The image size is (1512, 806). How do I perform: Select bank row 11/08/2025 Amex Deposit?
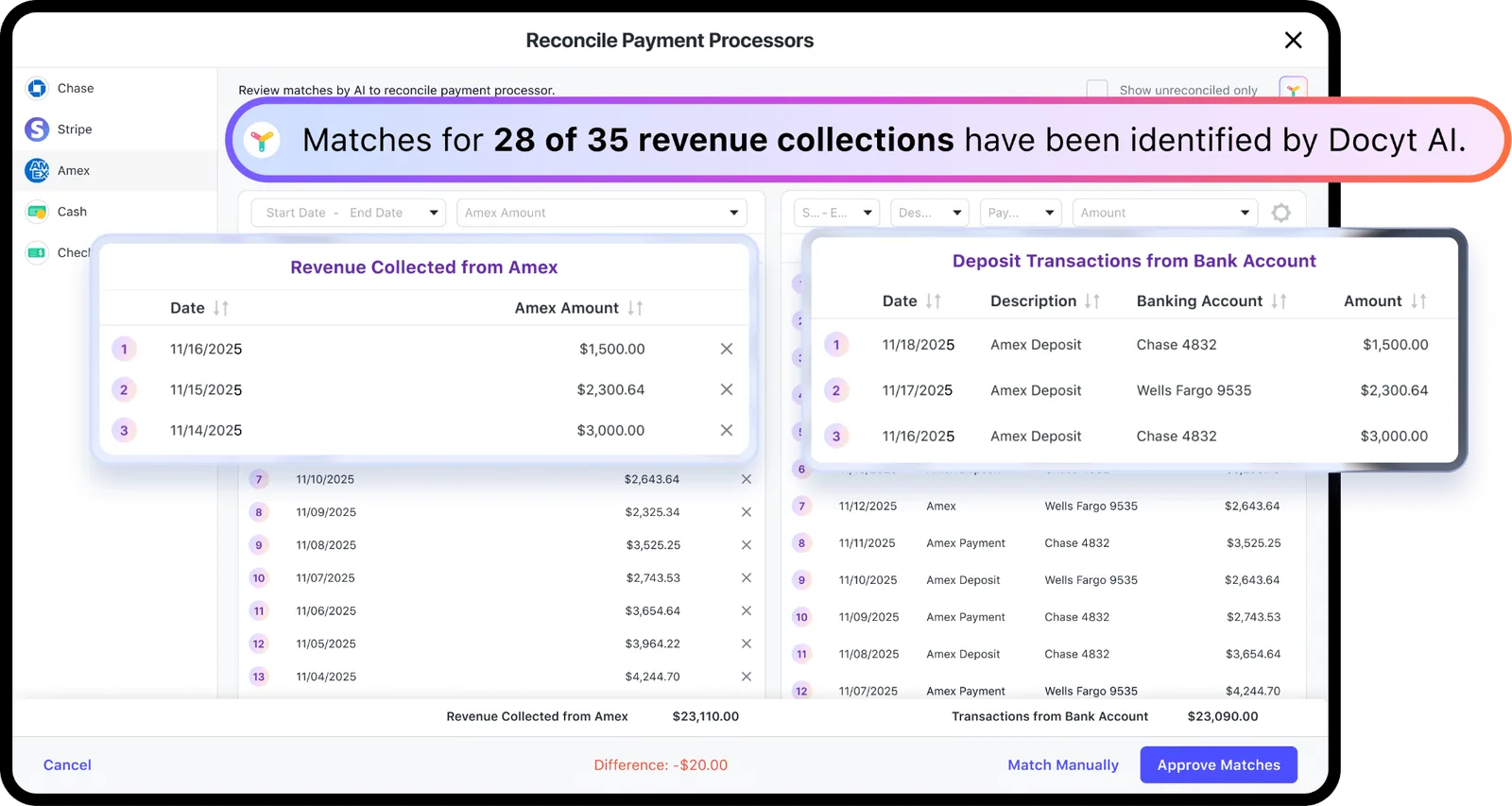pos(1043,654)
